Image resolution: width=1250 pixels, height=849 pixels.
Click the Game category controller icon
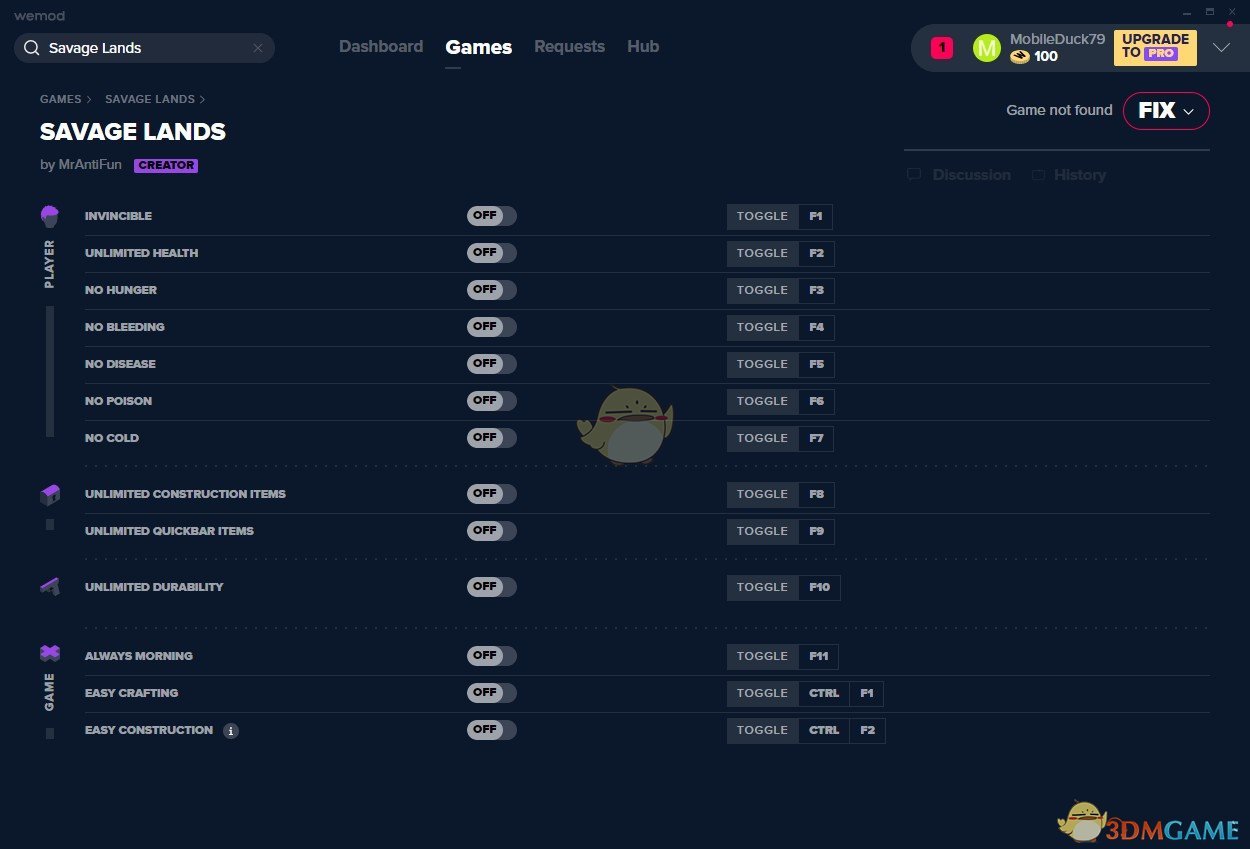point(50,653)
